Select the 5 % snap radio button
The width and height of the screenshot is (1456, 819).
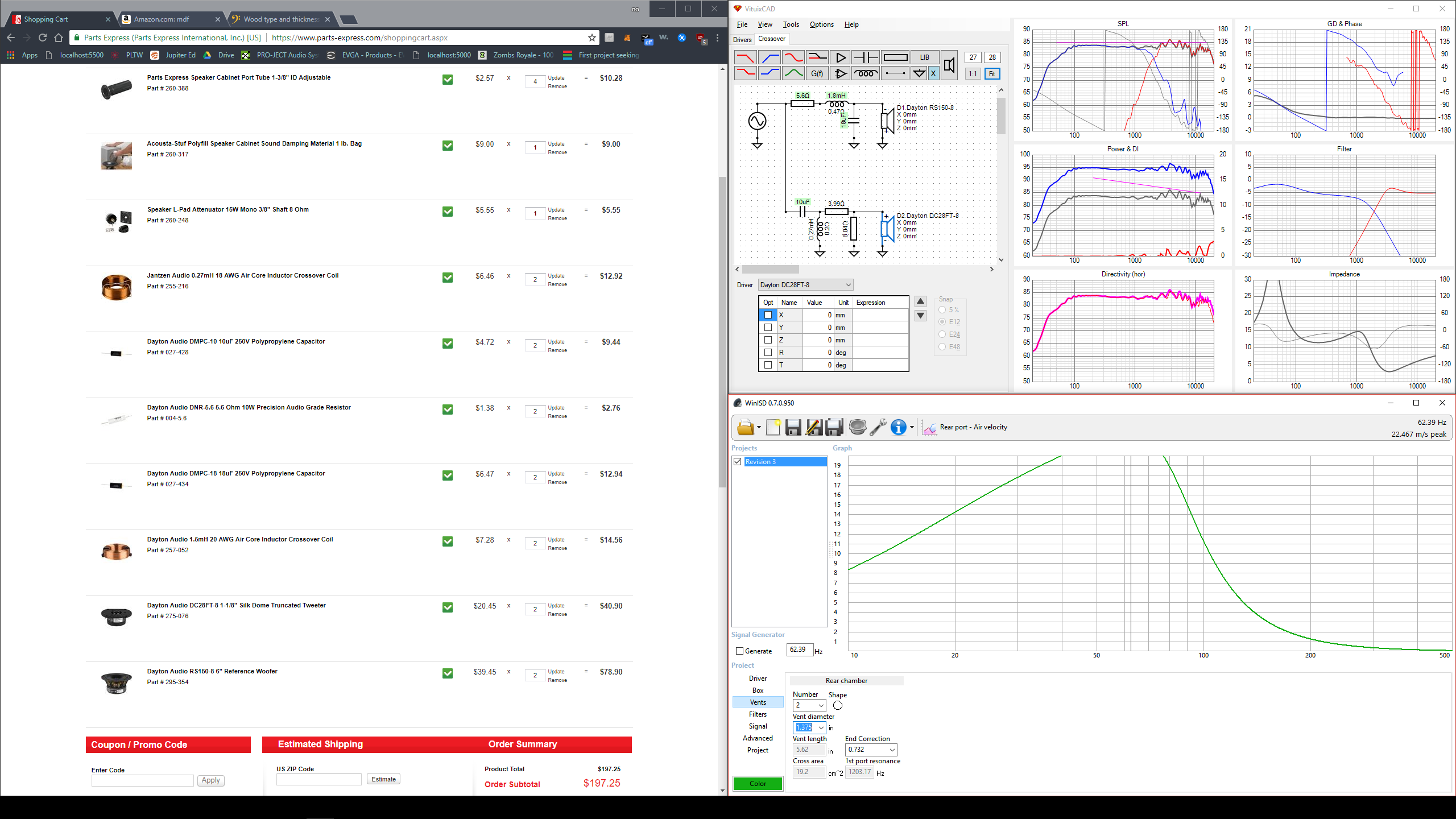[x=942, y=310]
